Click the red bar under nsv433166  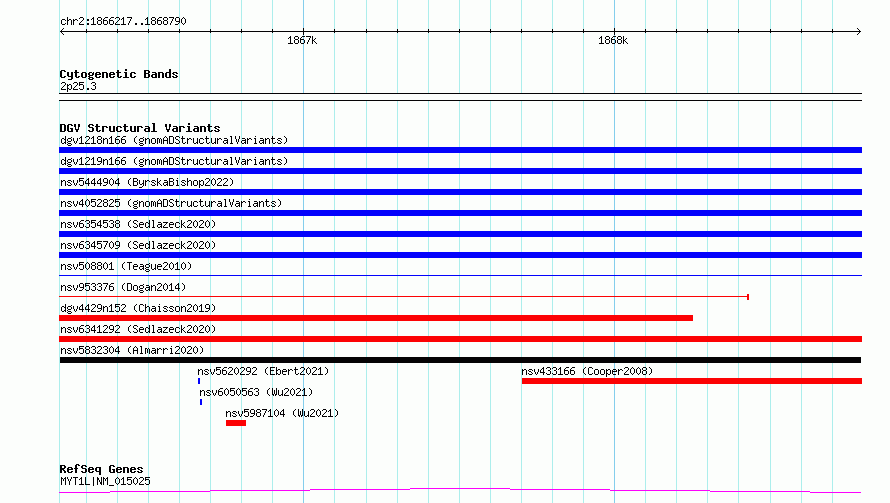tap(692, 381)
